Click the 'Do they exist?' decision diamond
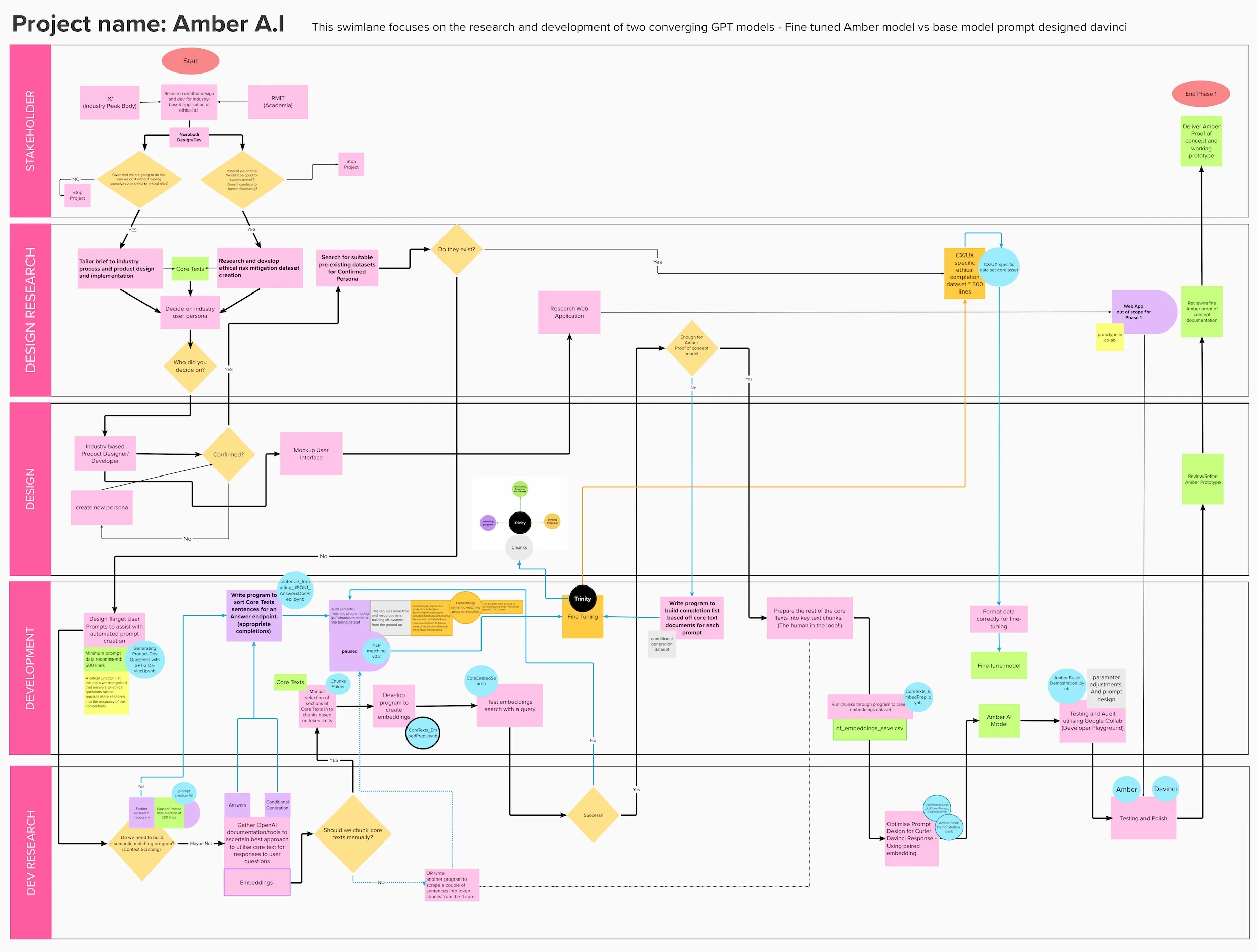 [x=456, y=249]
